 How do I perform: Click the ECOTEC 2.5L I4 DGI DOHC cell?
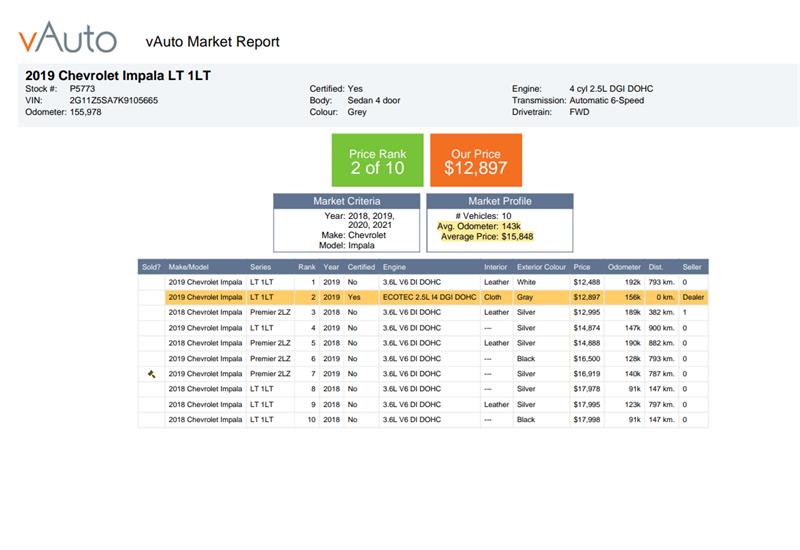click(x=430, y=297)
